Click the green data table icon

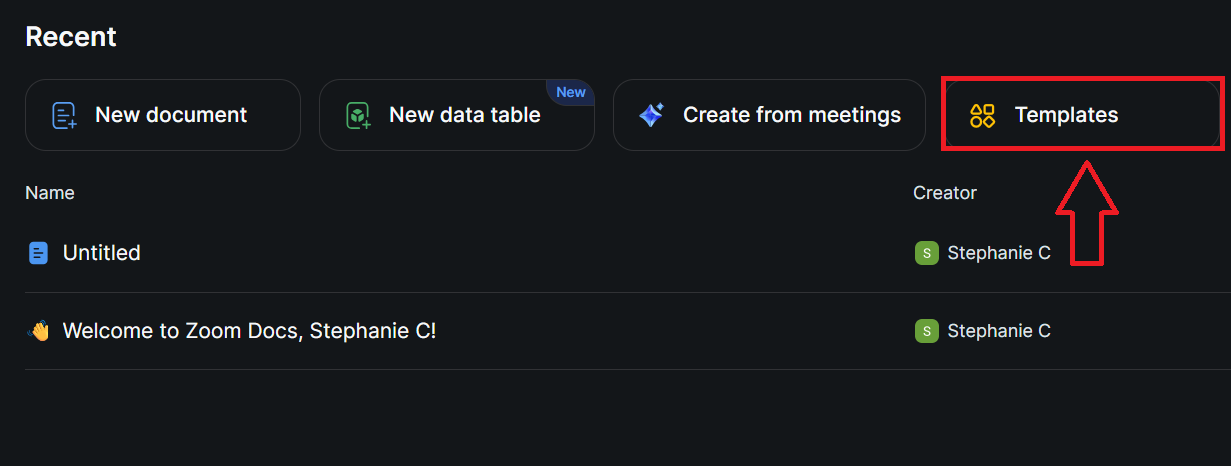pyautogui.click(x=358, y=116)
